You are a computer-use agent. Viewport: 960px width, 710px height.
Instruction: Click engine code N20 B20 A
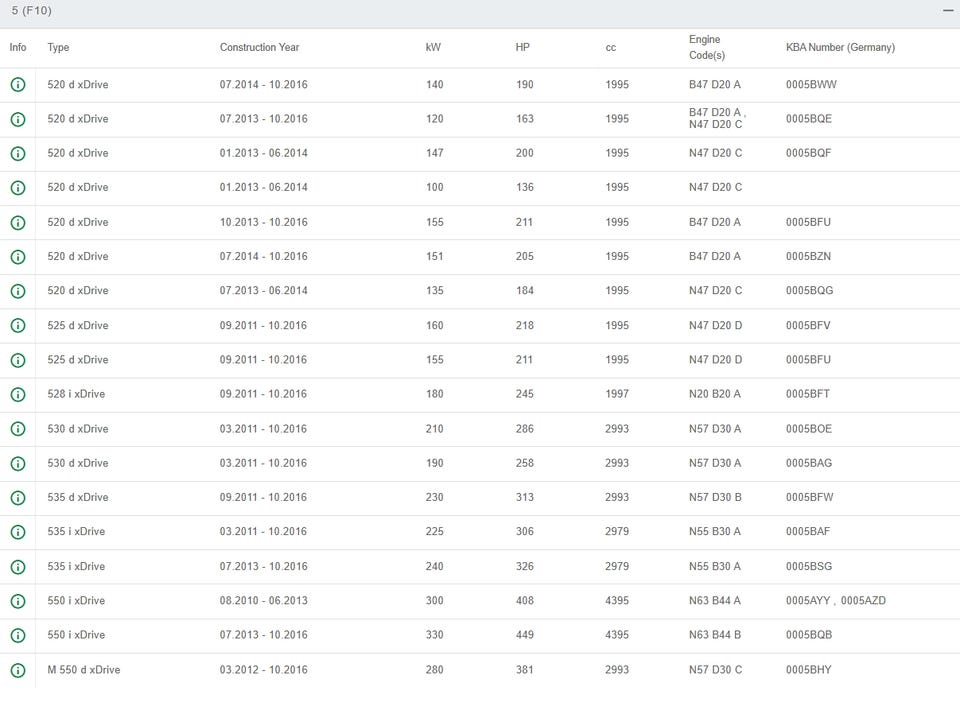click(714, 394)
